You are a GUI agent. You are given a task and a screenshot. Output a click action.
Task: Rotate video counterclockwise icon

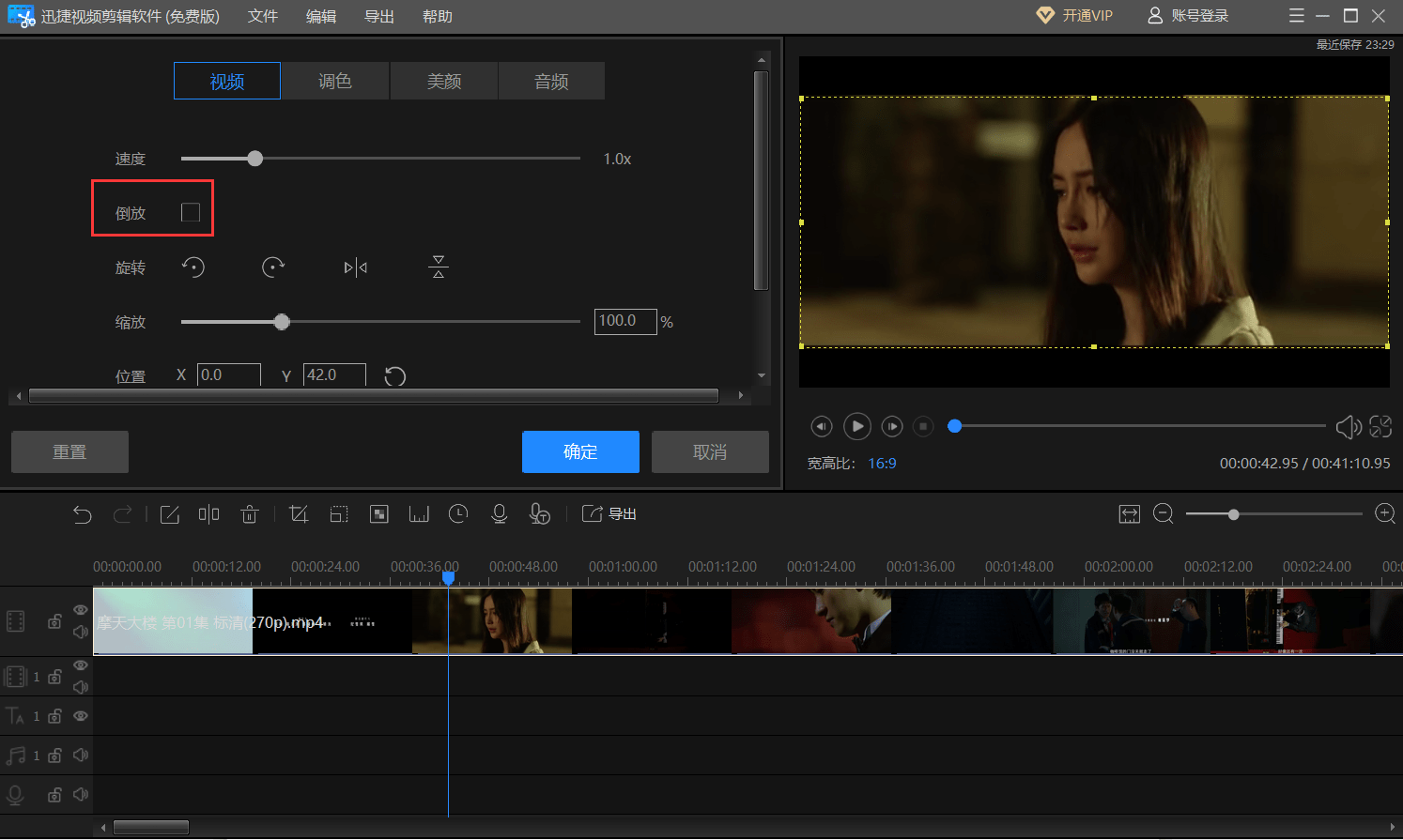[x=193, y=267]
